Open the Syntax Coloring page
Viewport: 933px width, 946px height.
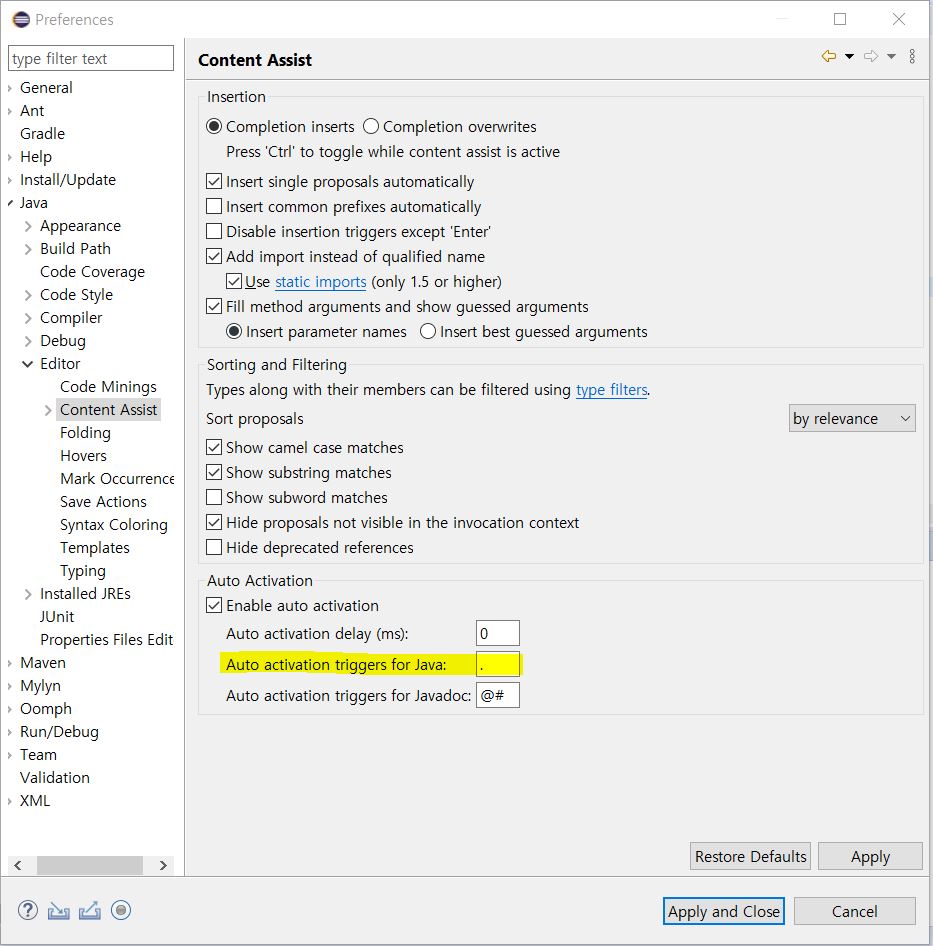(113, 524)
